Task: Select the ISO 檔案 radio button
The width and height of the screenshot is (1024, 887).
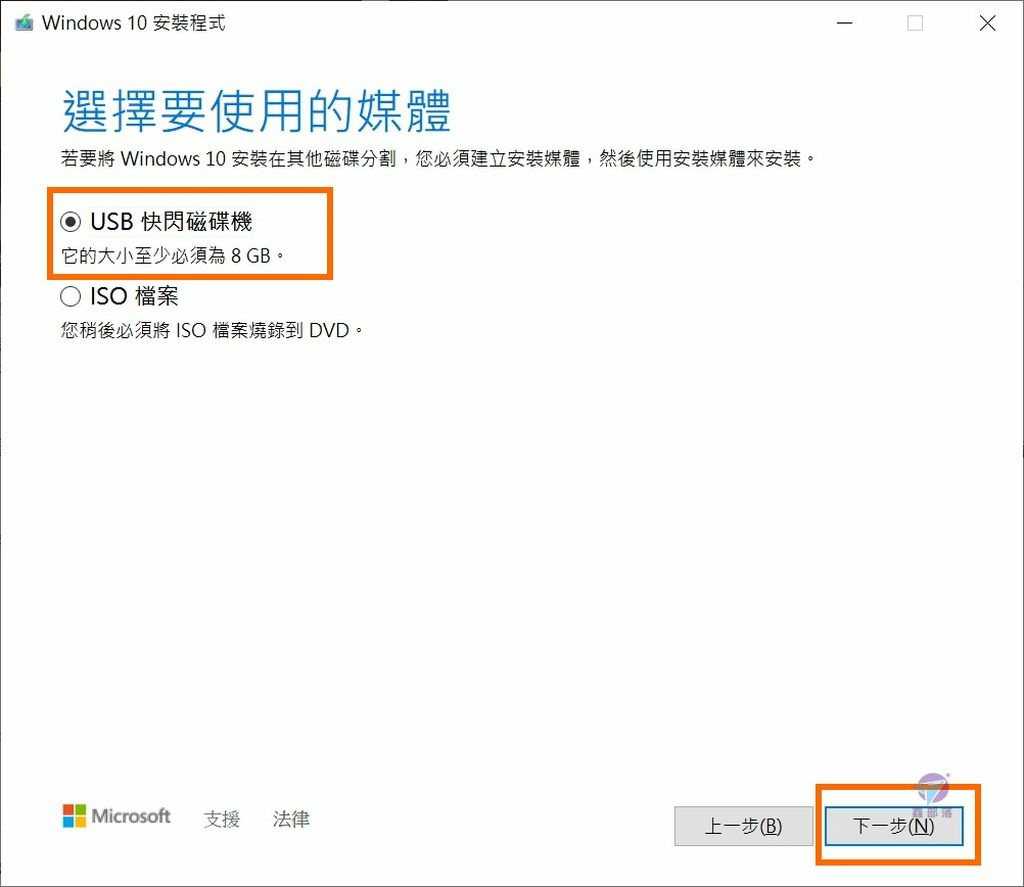Action: coord(71,297)
